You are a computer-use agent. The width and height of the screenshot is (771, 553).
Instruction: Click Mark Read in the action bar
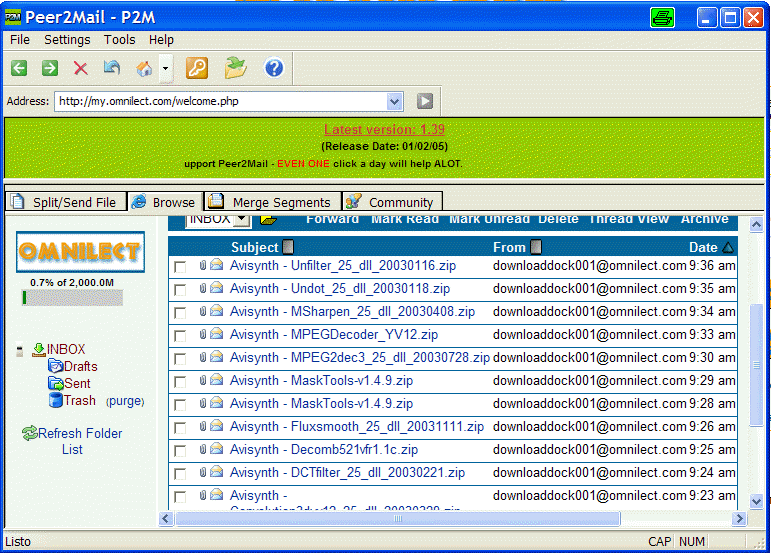coord(405,219)
